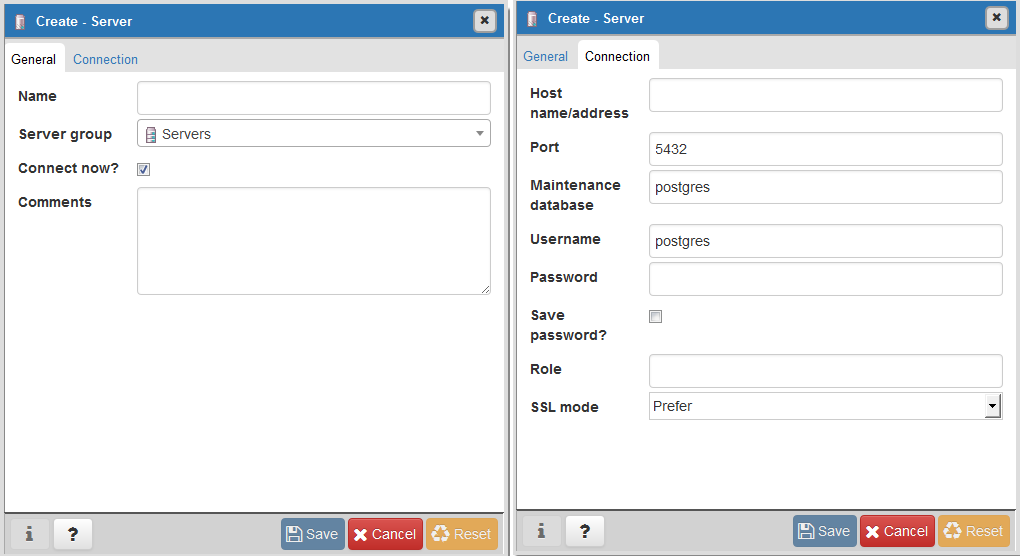
Task: Click Reset in the General dialog
Action: click(462, 534)
